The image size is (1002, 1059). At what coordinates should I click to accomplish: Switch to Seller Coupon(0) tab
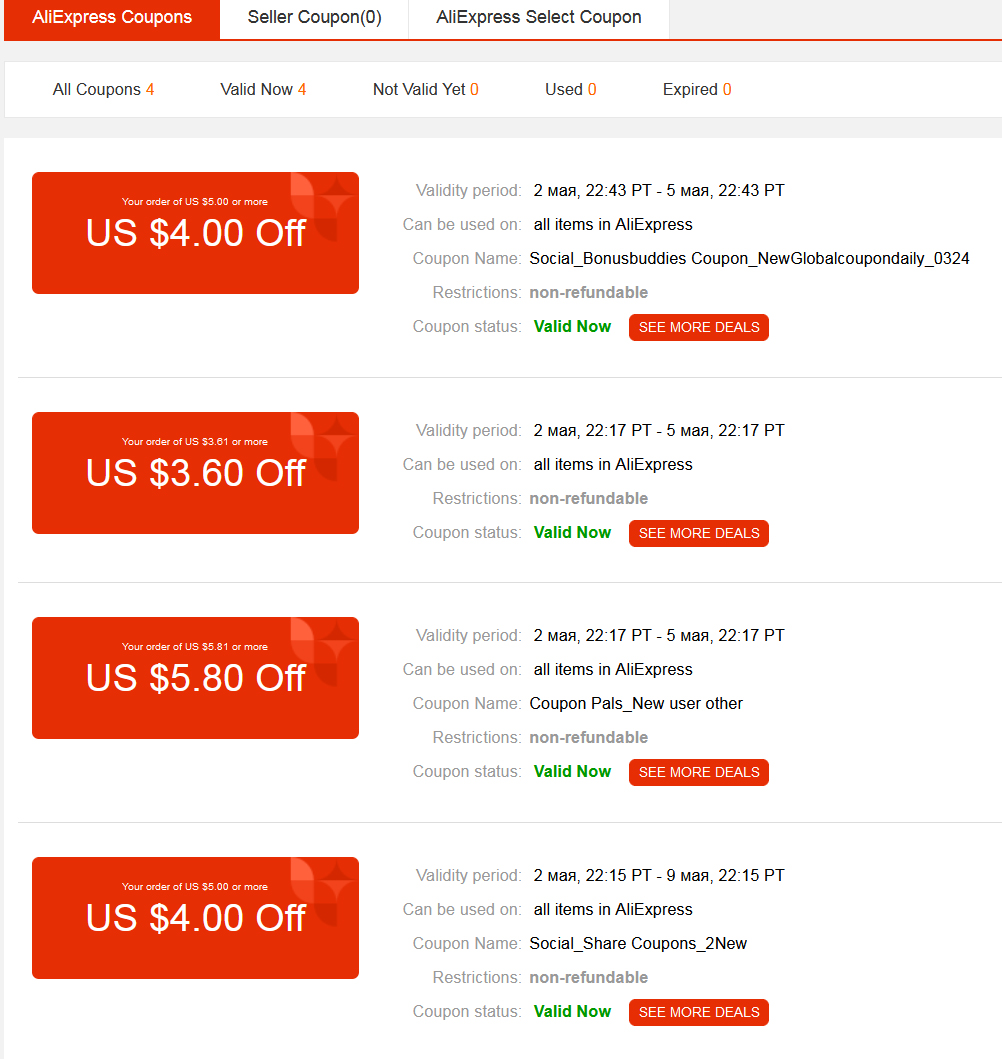[x=314, y=18]
